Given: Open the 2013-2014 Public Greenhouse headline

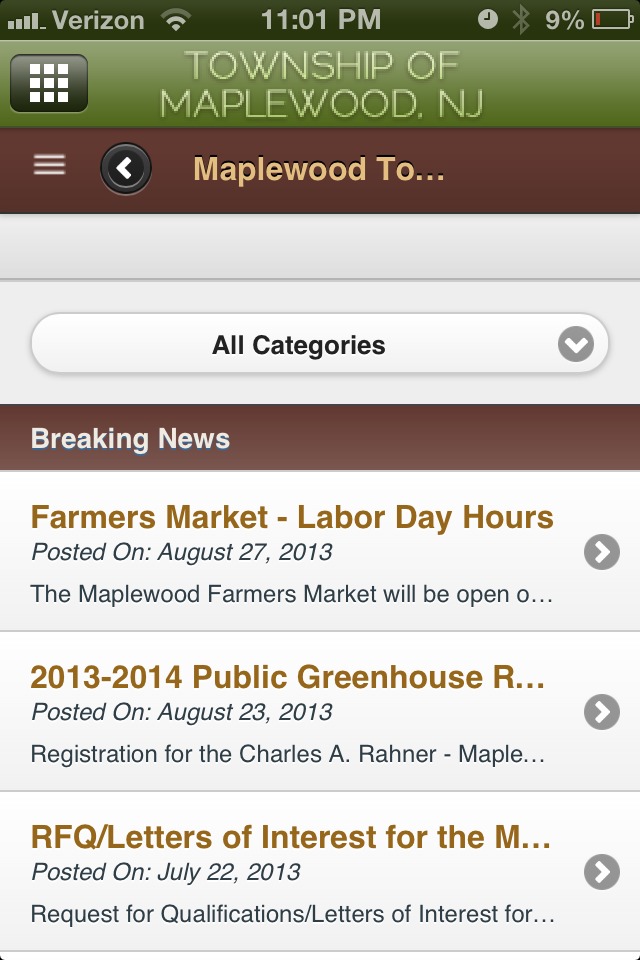Looking at the screenshot, I should coord(288,677).
